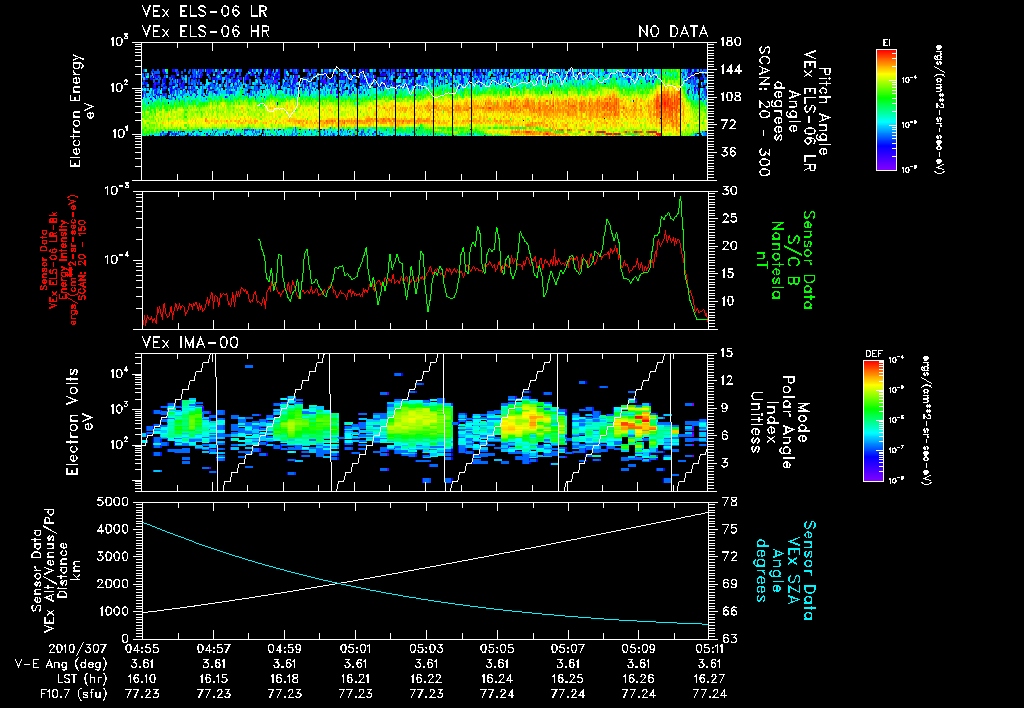Click the DEF color scale bar
The image size is (1024, 708).
(x=874, y=421)
